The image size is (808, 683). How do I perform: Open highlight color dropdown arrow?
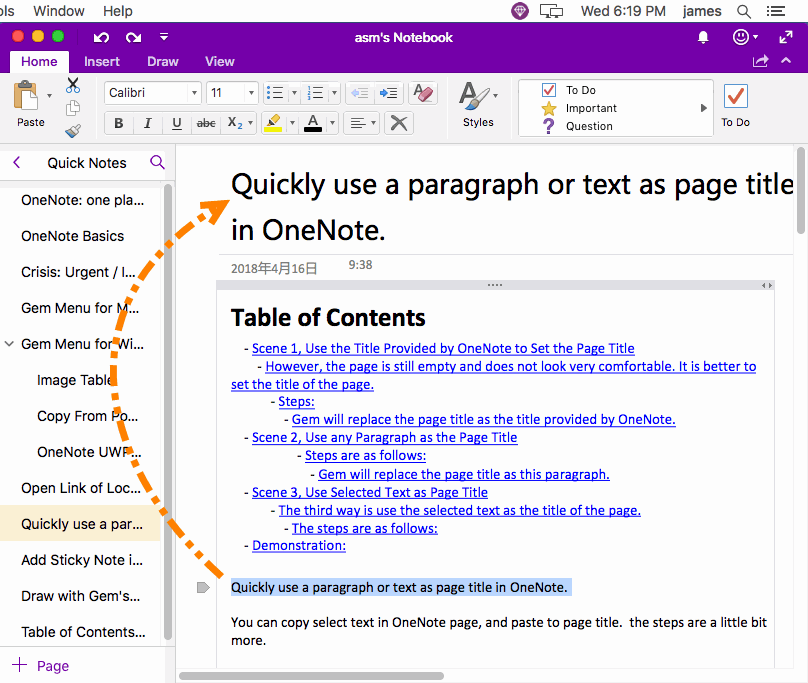pos(292,123)
